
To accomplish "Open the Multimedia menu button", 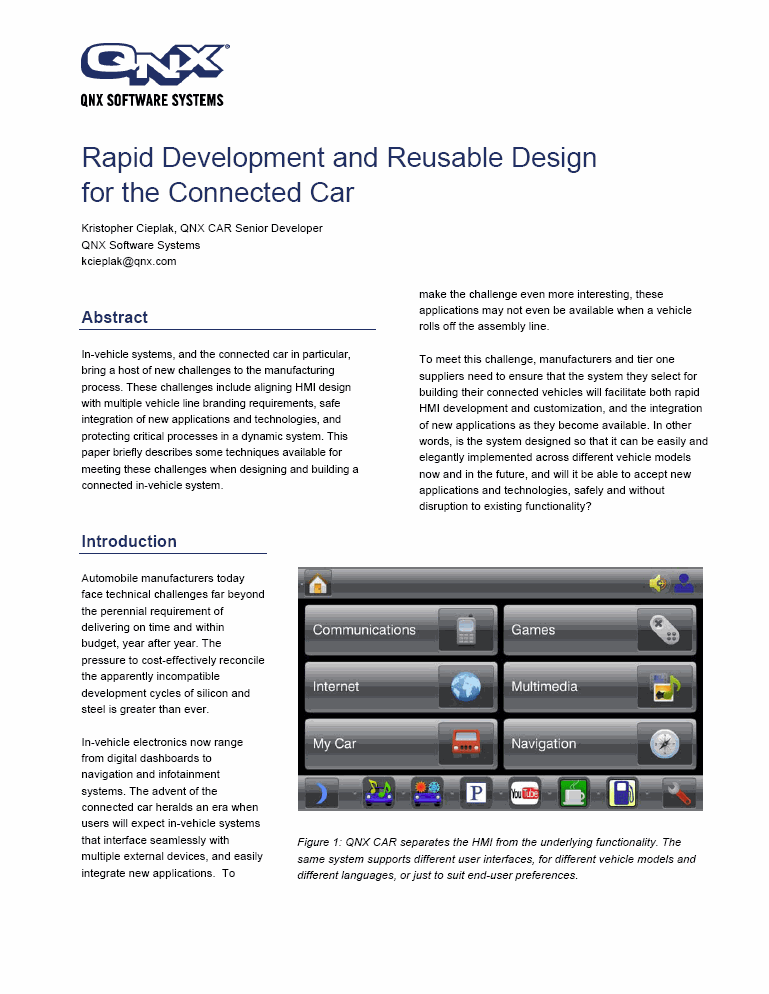I will pos(600,687).
